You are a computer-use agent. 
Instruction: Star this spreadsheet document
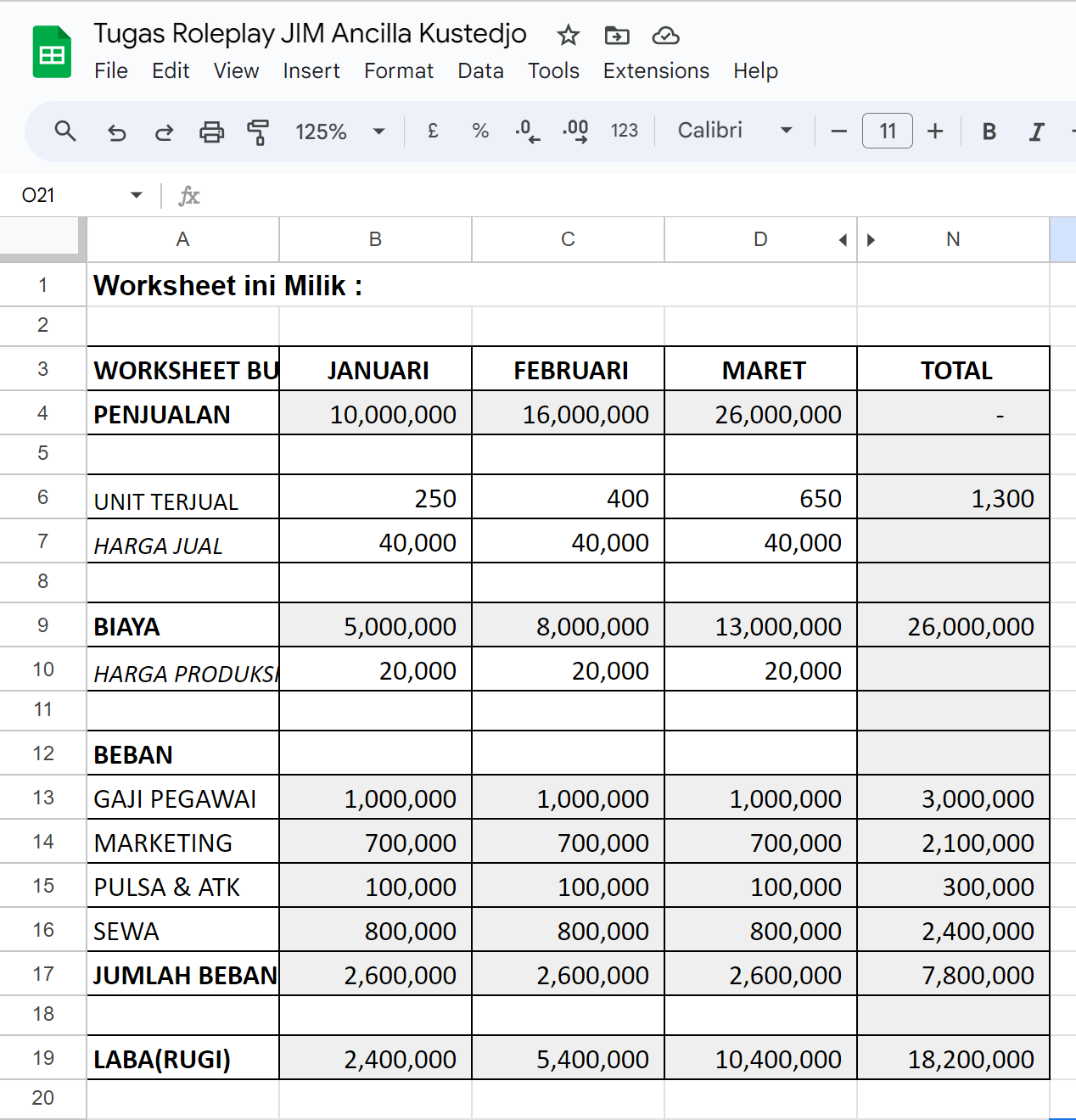click(x=568, y=36)
